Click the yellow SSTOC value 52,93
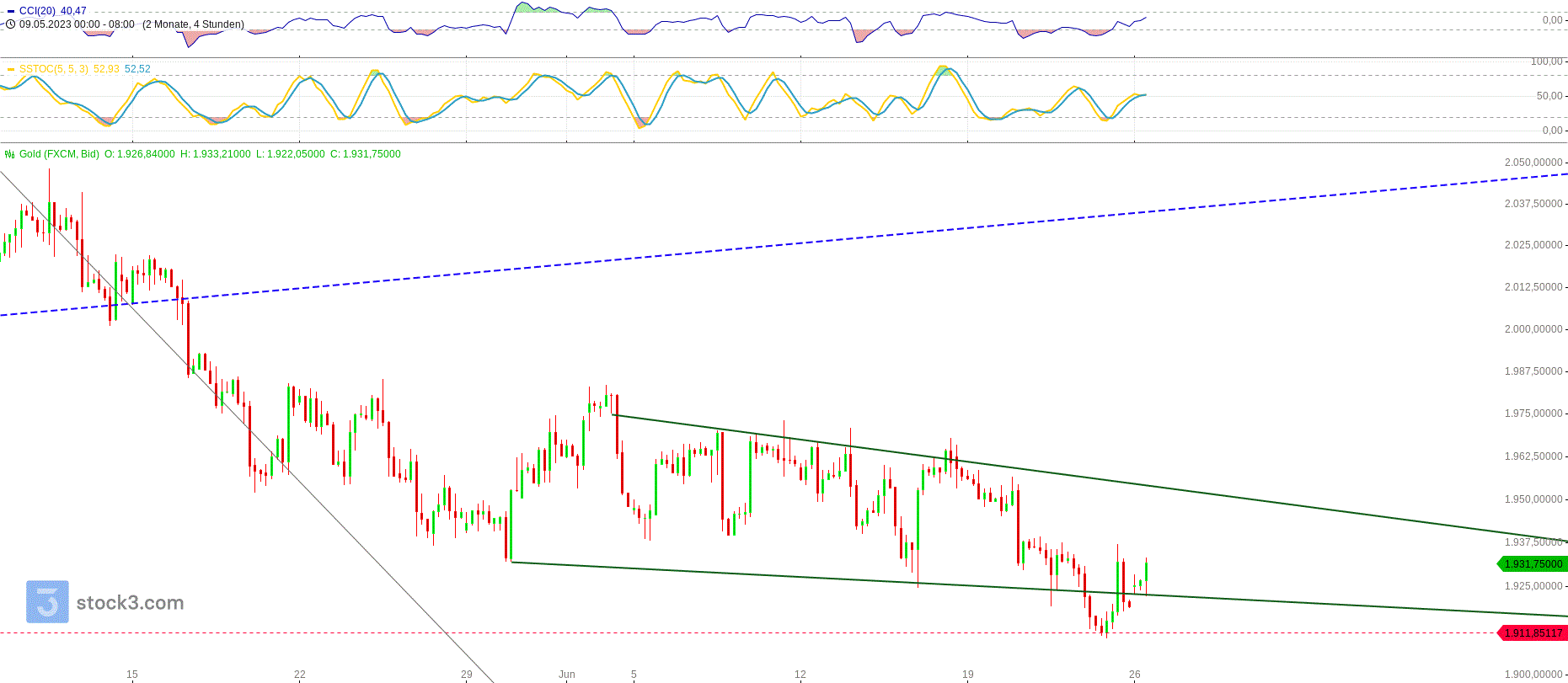Viewport: 1568px width, 683px height. coord(106,69)
